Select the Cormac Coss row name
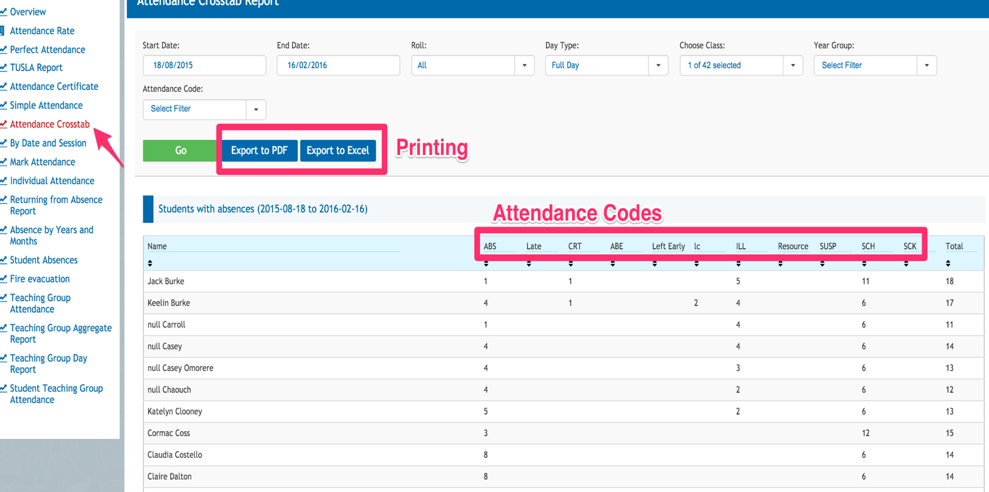Viewport: 989px width, 492px height. click(x=168, y=433)
